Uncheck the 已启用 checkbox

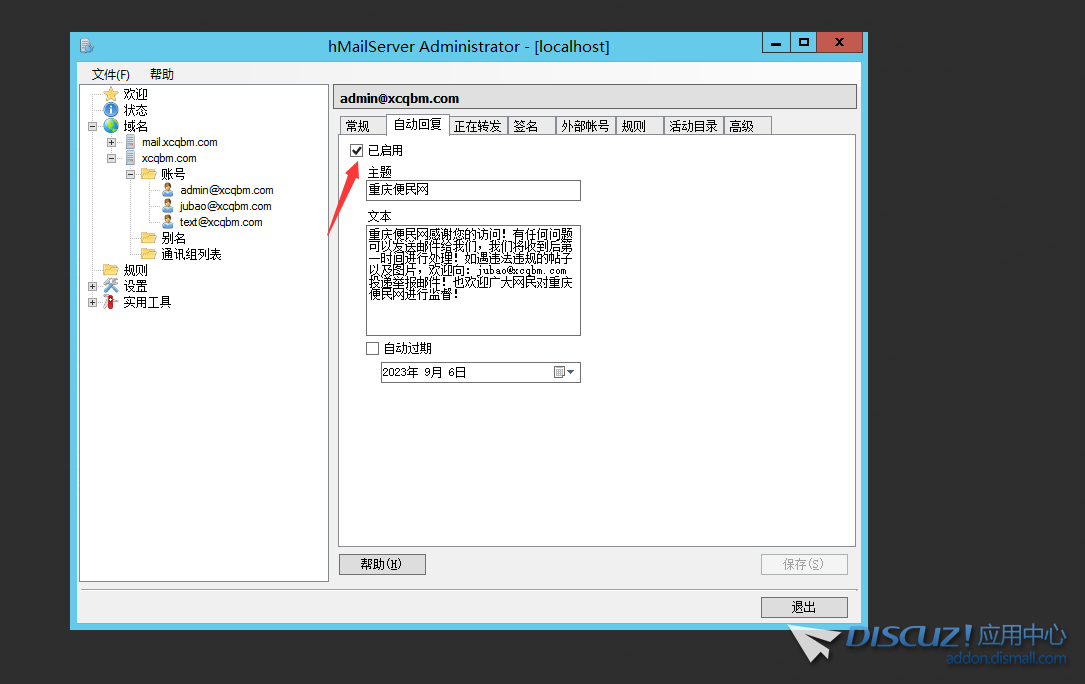357,150
